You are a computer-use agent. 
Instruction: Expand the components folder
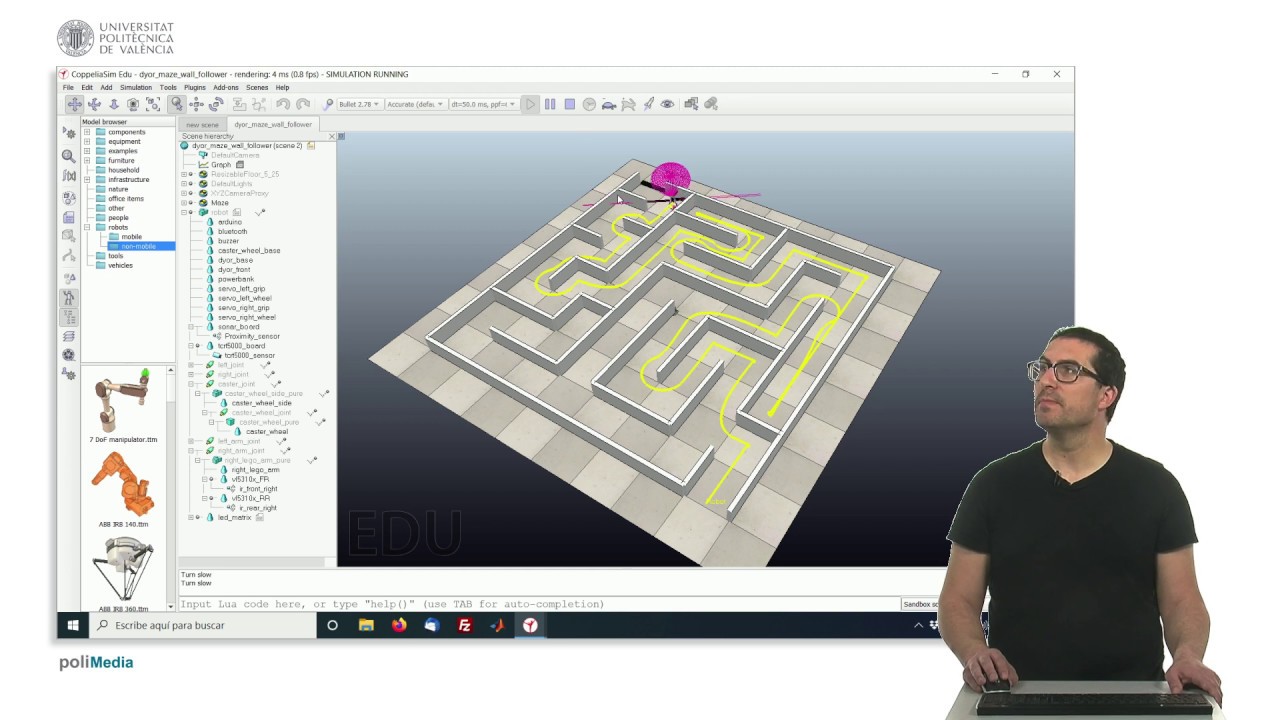coord(87,132)
